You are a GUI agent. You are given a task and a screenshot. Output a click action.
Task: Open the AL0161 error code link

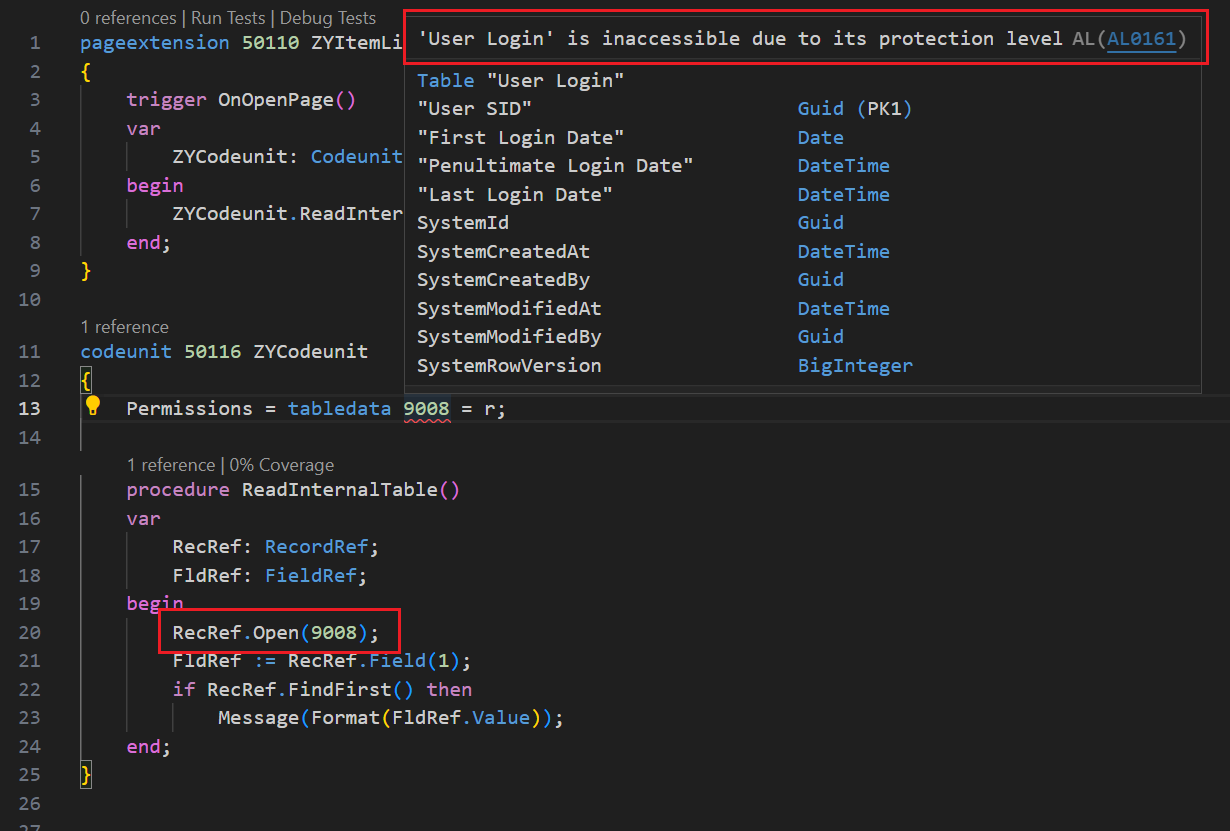tap(1140, 39)
